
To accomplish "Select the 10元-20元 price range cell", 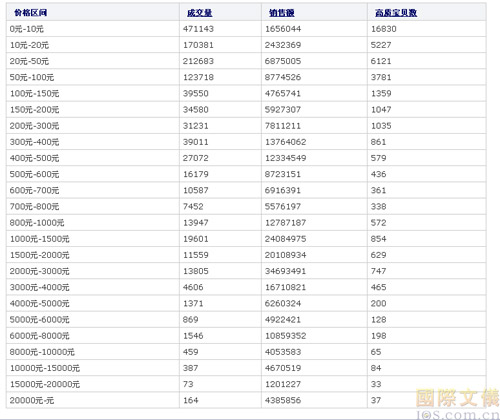I will click(x=93, y=45).
